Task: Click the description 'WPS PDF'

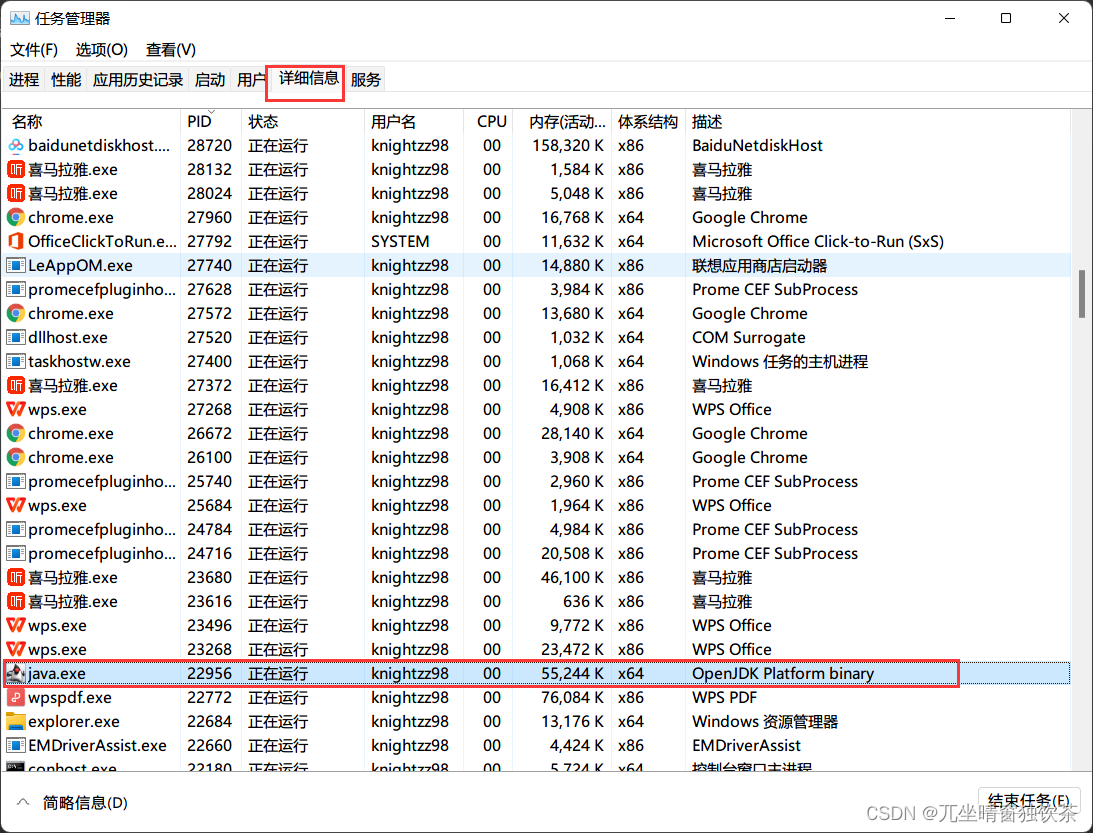Action: pyautogui.click(x=725, y=697)
